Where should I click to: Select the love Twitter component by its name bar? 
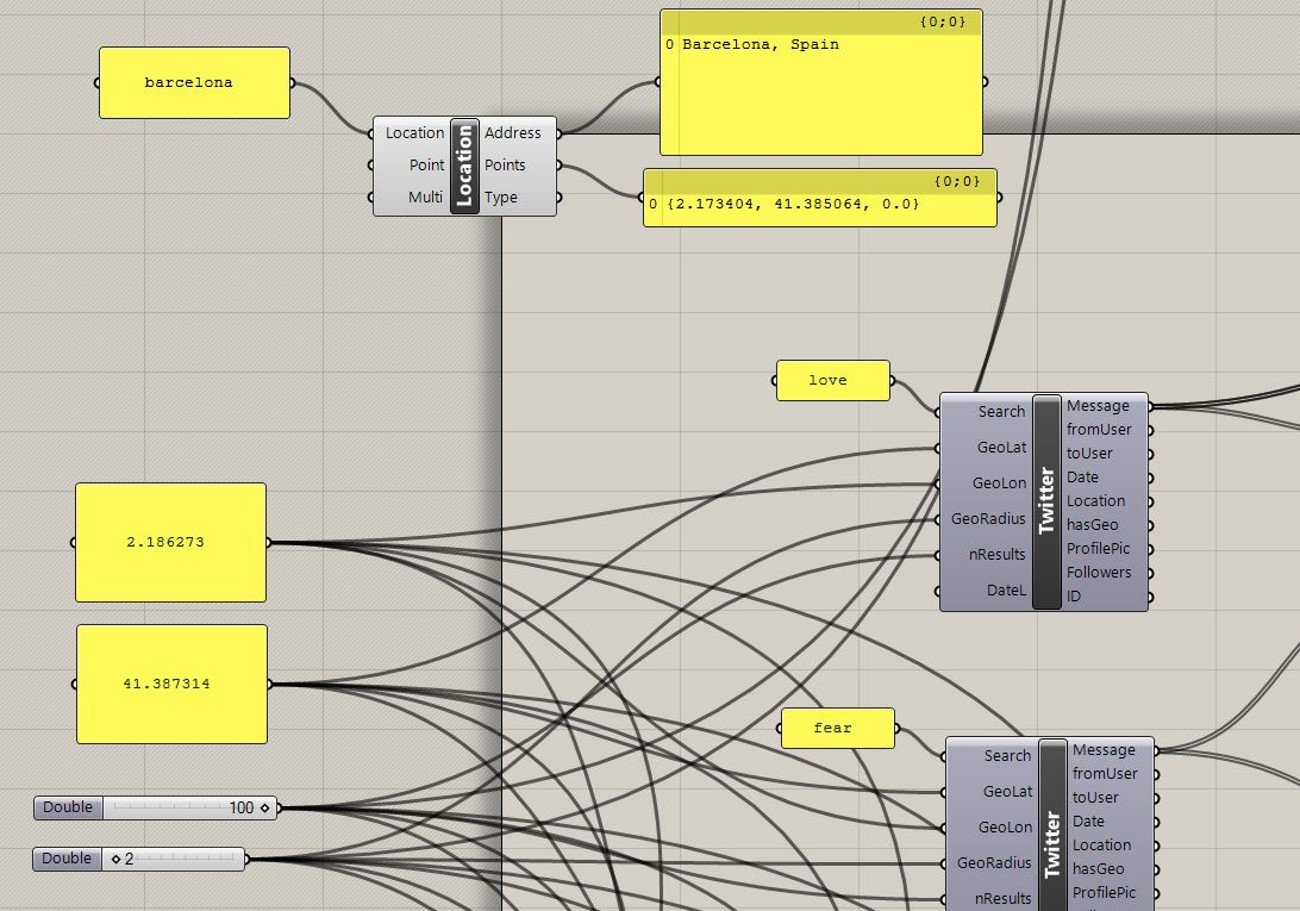click(1047, 502)
